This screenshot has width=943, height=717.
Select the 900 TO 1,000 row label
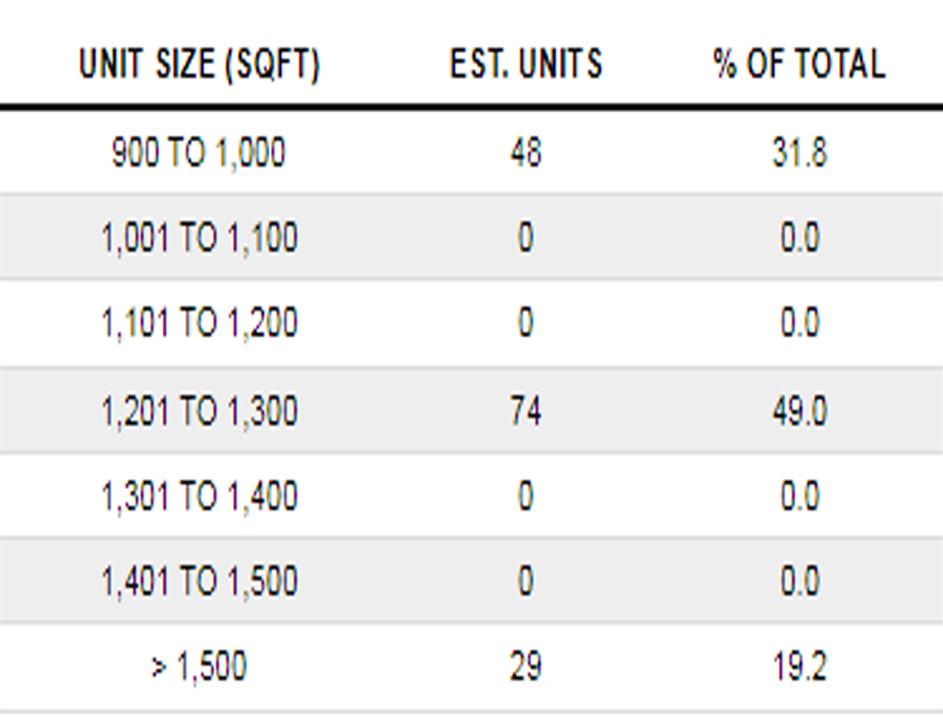[x=199, y=153]
